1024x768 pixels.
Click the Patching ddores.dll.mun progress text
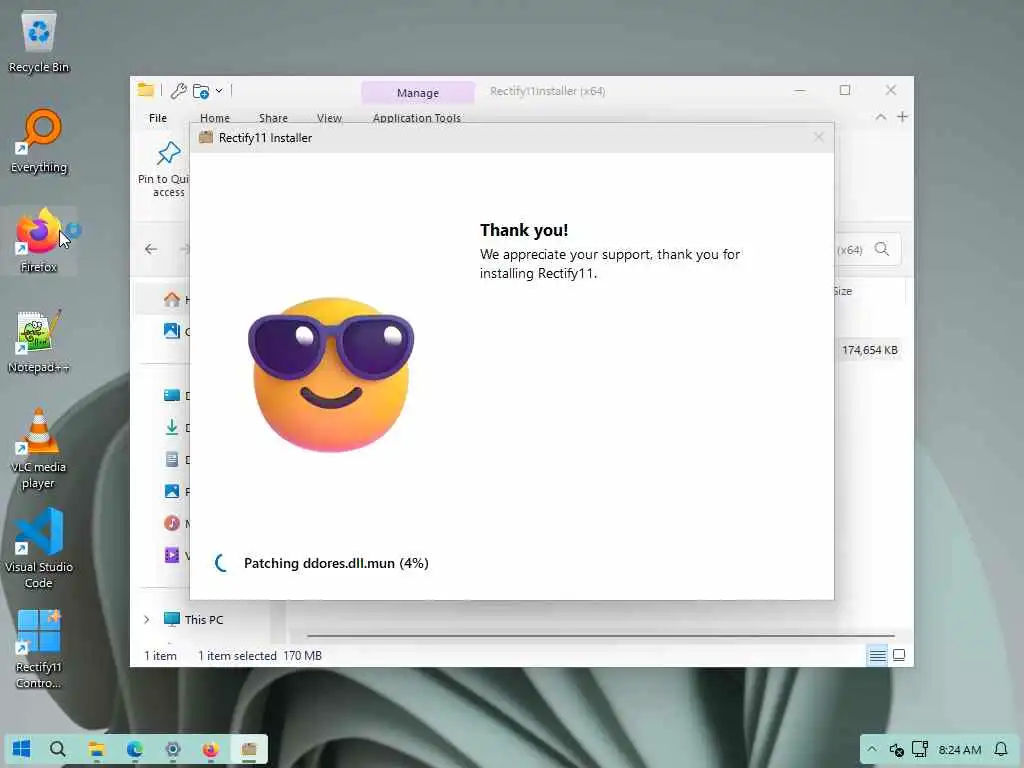[x=336, y=563]
